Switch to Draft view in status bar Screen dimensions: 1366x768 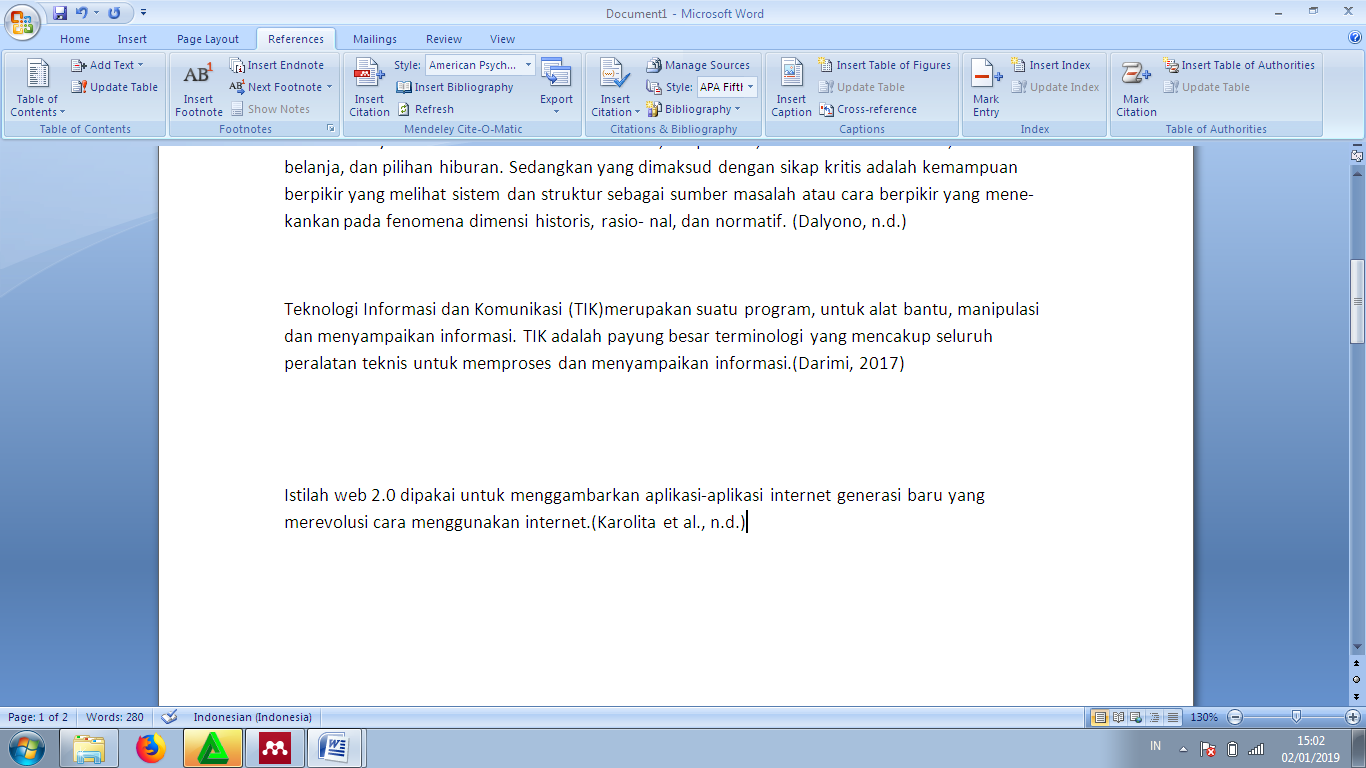tap(1173, 717)
